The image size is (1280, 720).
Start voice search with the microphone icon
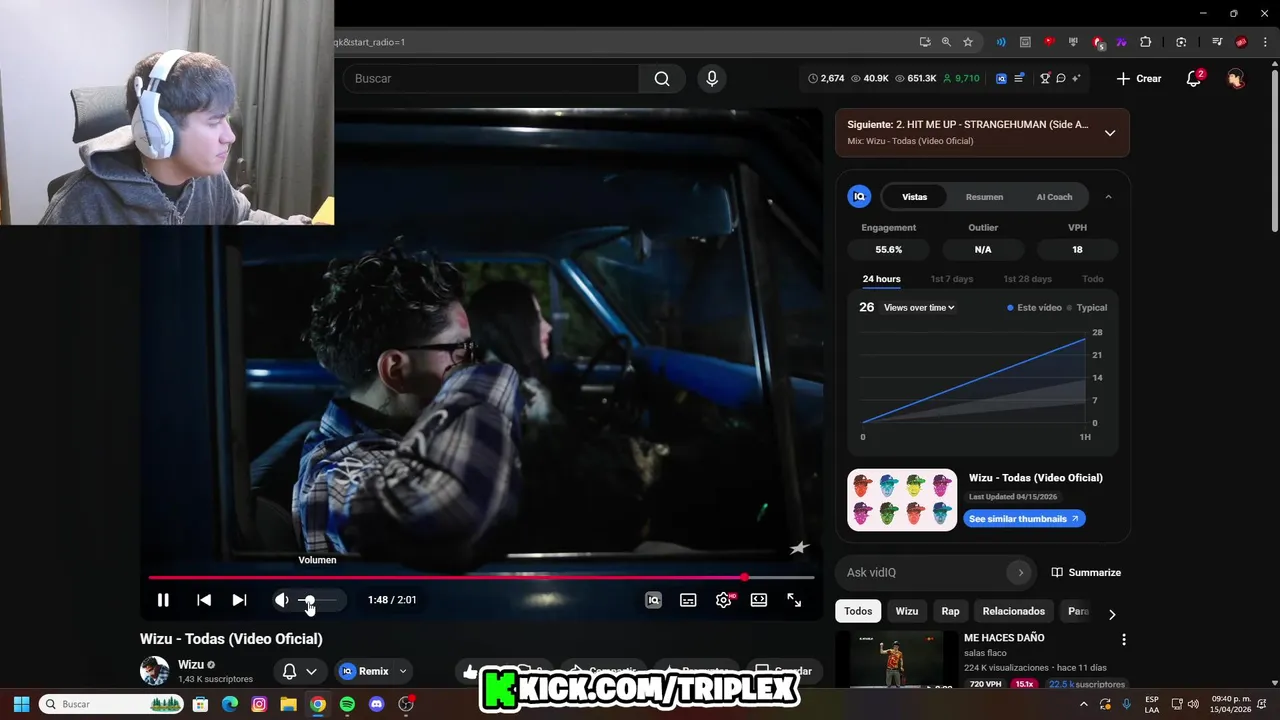[712, 78]
